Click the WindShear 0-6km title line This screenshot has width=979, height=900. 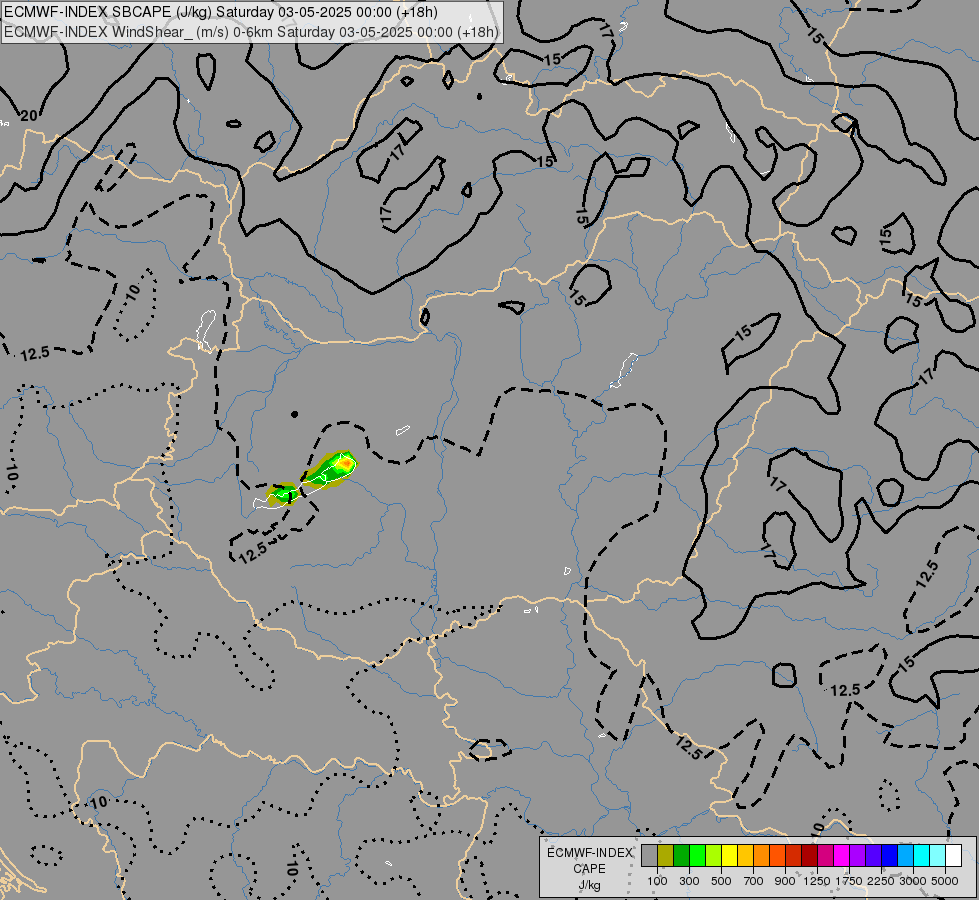[251, 32]
